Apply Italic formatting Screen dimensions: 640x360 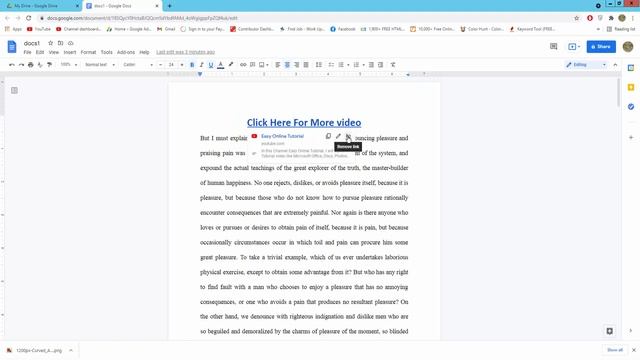click(202, 65)
